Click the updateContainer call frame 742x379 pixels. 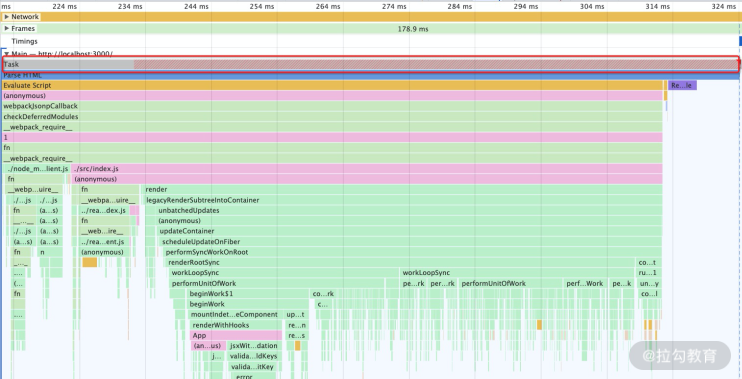[410, 231]
